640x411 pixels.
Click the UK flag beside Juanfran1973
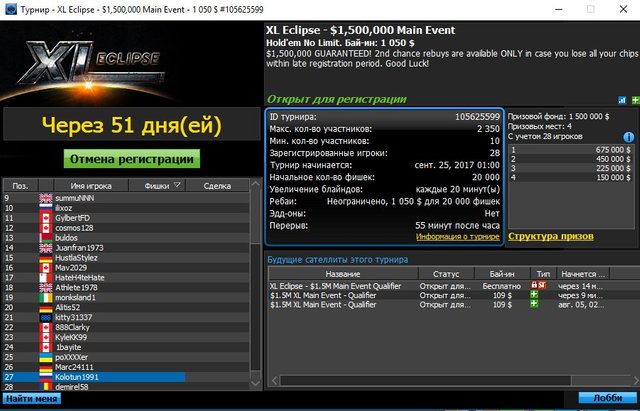coord(46,248)
